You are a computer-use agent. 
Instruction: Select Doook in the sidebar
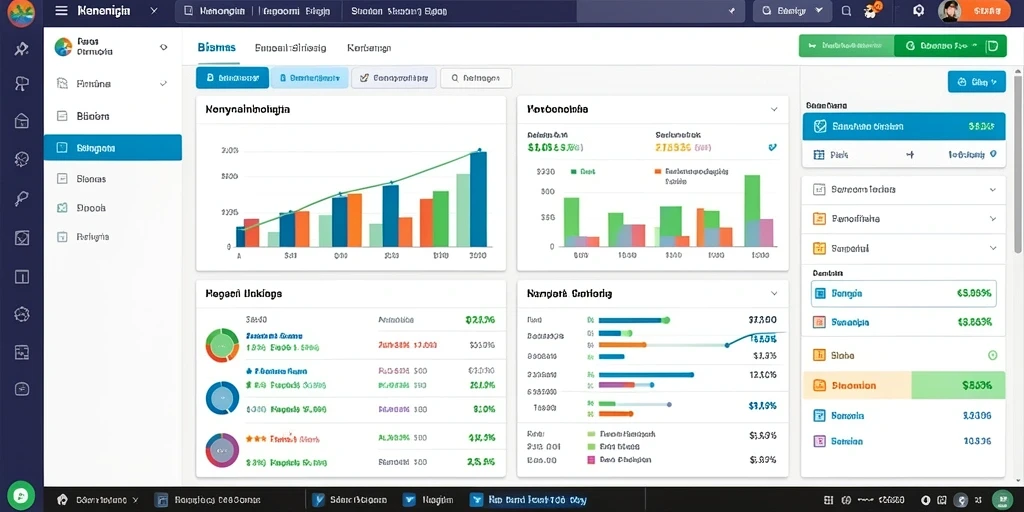[112, 208]
